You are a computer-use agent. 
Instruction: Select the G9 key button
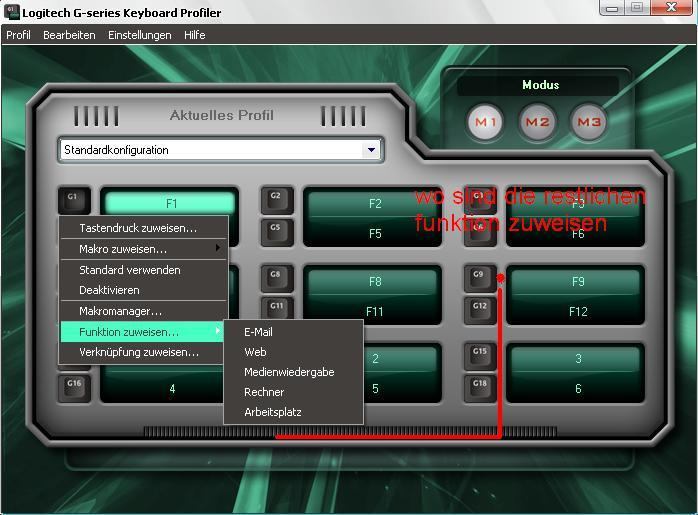[480, 279]
